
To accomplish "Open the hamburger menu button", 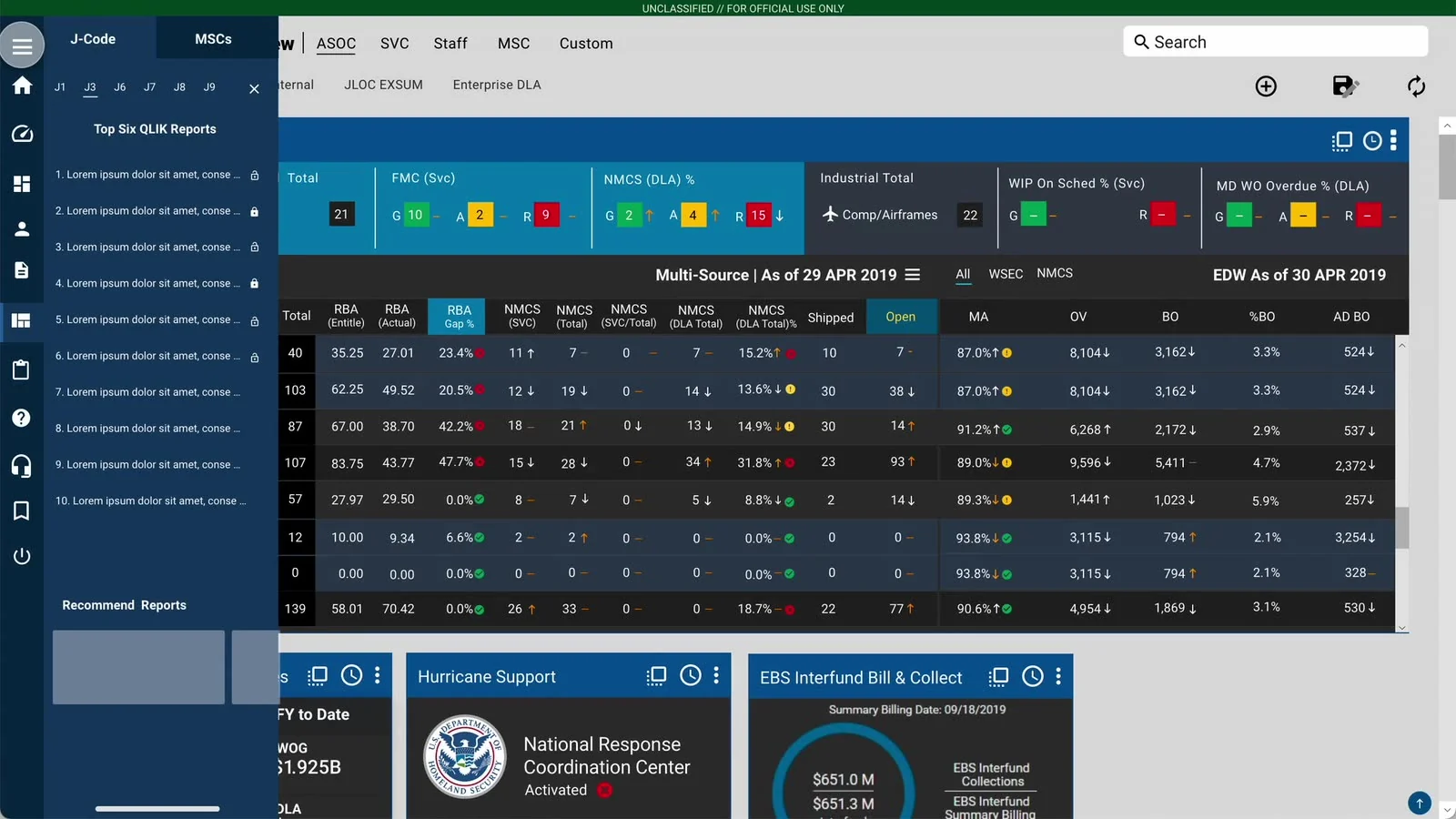I will point(22,45).
